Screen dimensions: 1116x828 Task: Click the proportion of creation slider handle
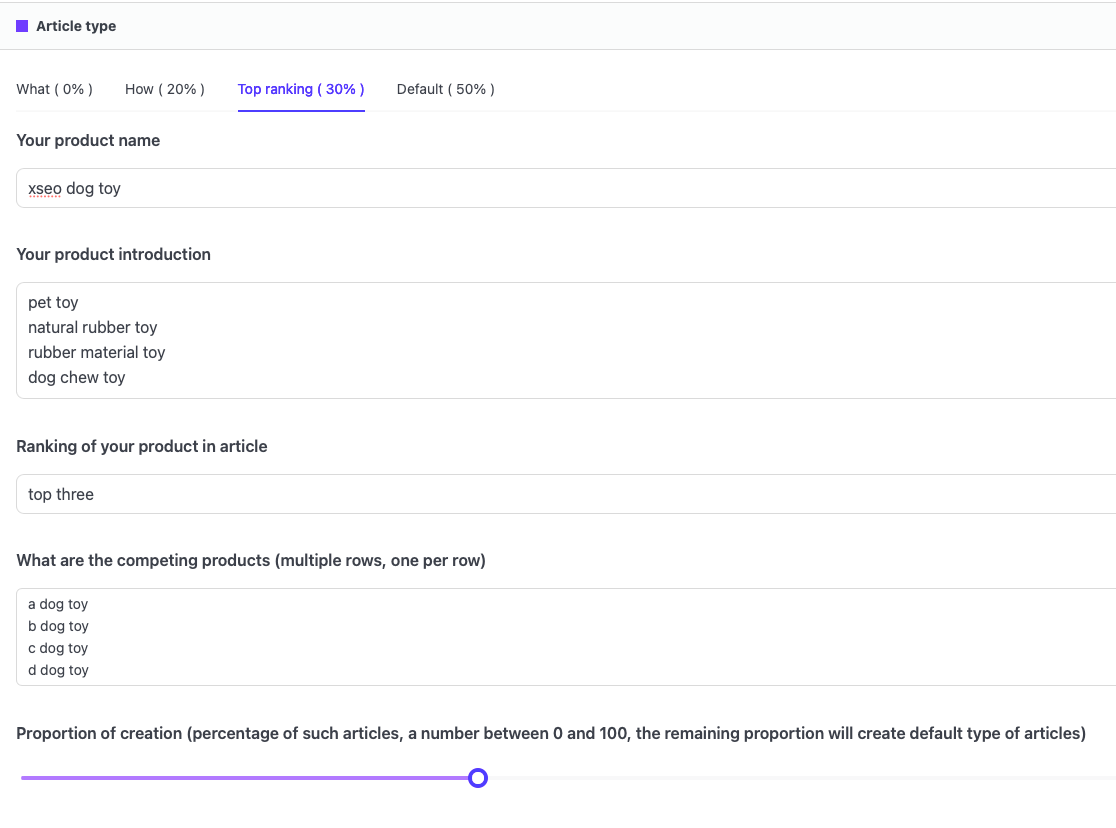coord(478,778)
